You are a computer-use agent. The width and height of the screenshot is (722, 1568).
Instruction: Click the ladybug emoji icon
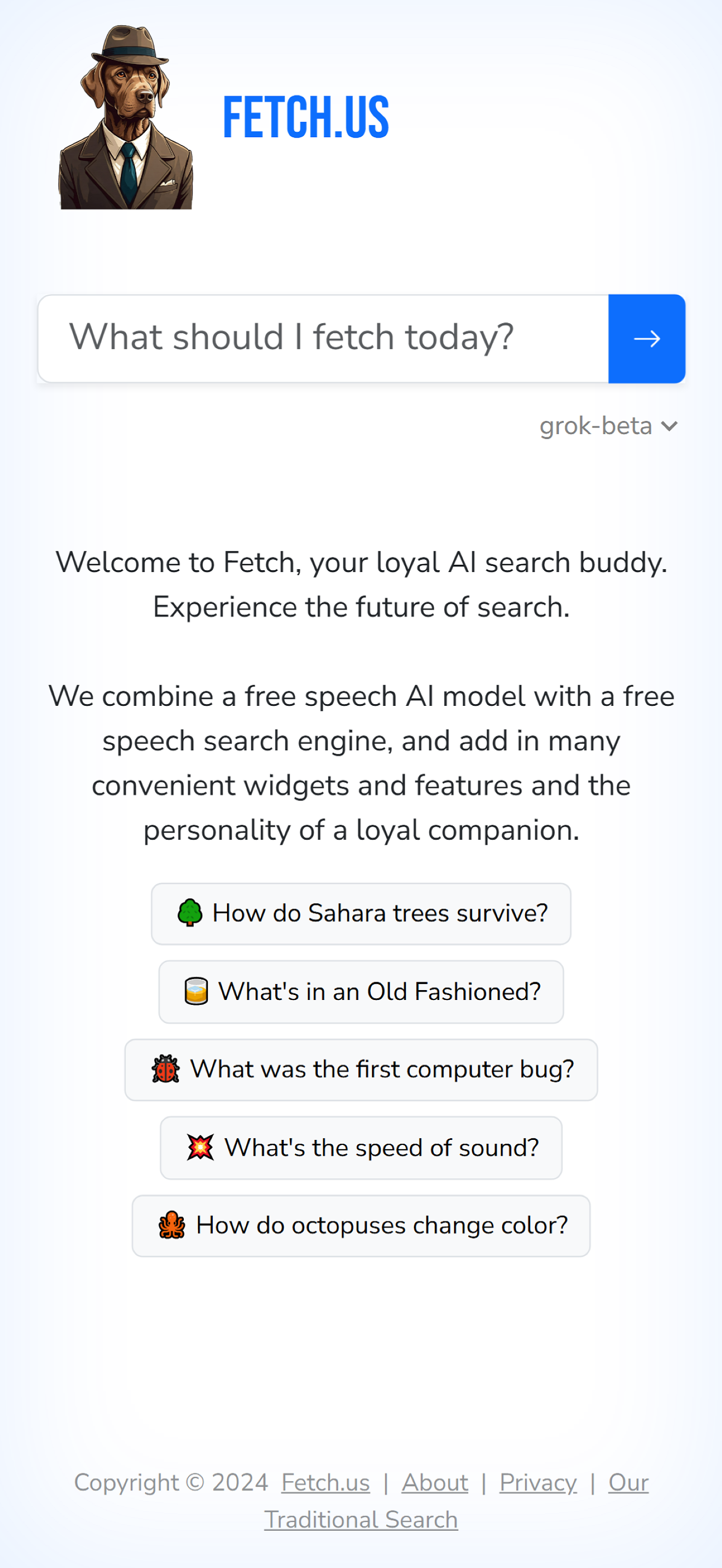pyautogui.click(x=166, y=1069)
